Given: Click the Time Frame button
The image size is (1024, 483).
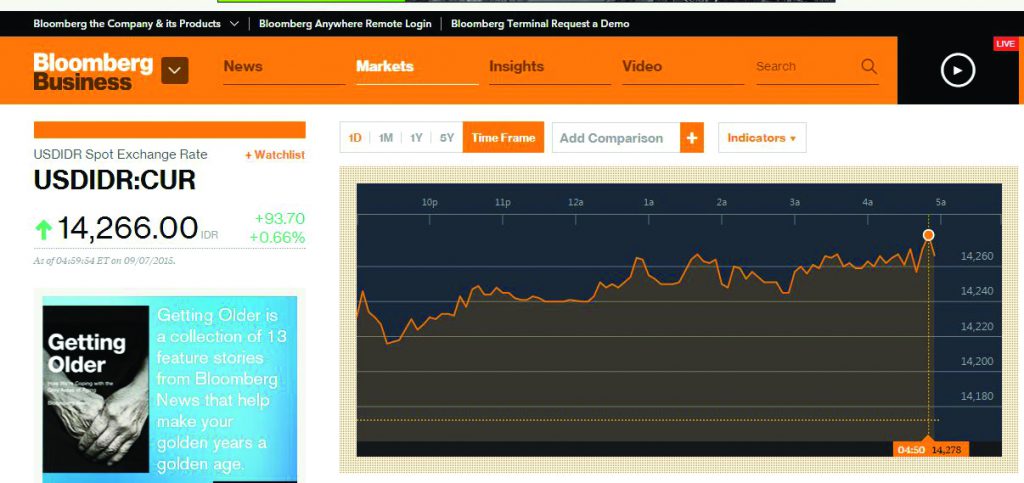Looking at the screenshot, I should click(x=503, y=138).
